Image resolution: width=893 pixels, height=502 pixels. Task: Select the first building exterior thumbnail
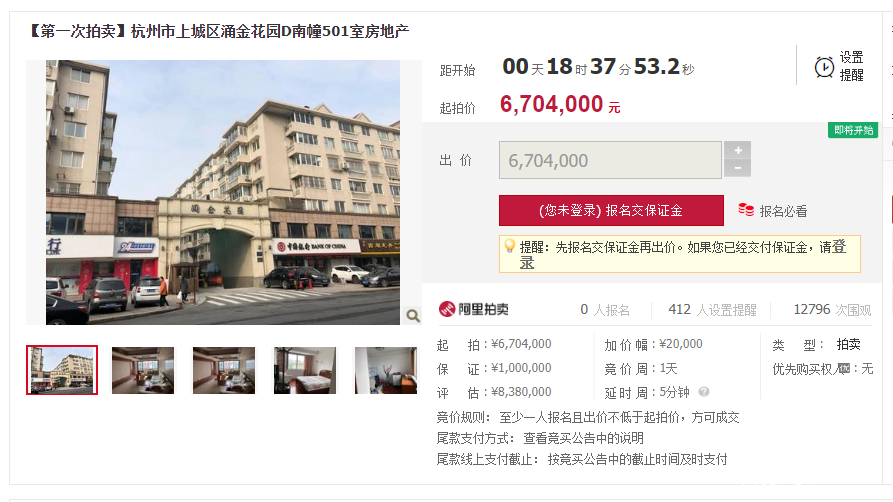62,370
